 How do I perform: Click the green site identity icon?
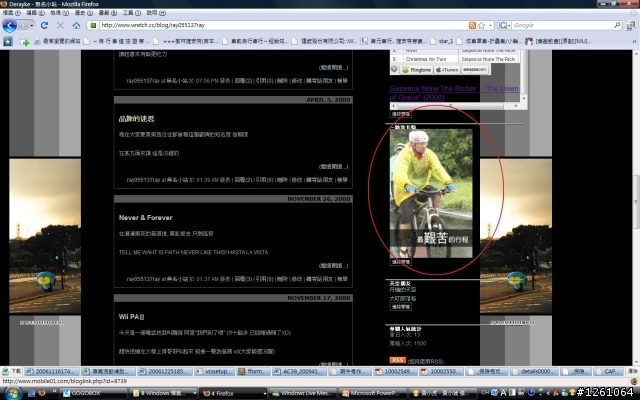[93, 25]
